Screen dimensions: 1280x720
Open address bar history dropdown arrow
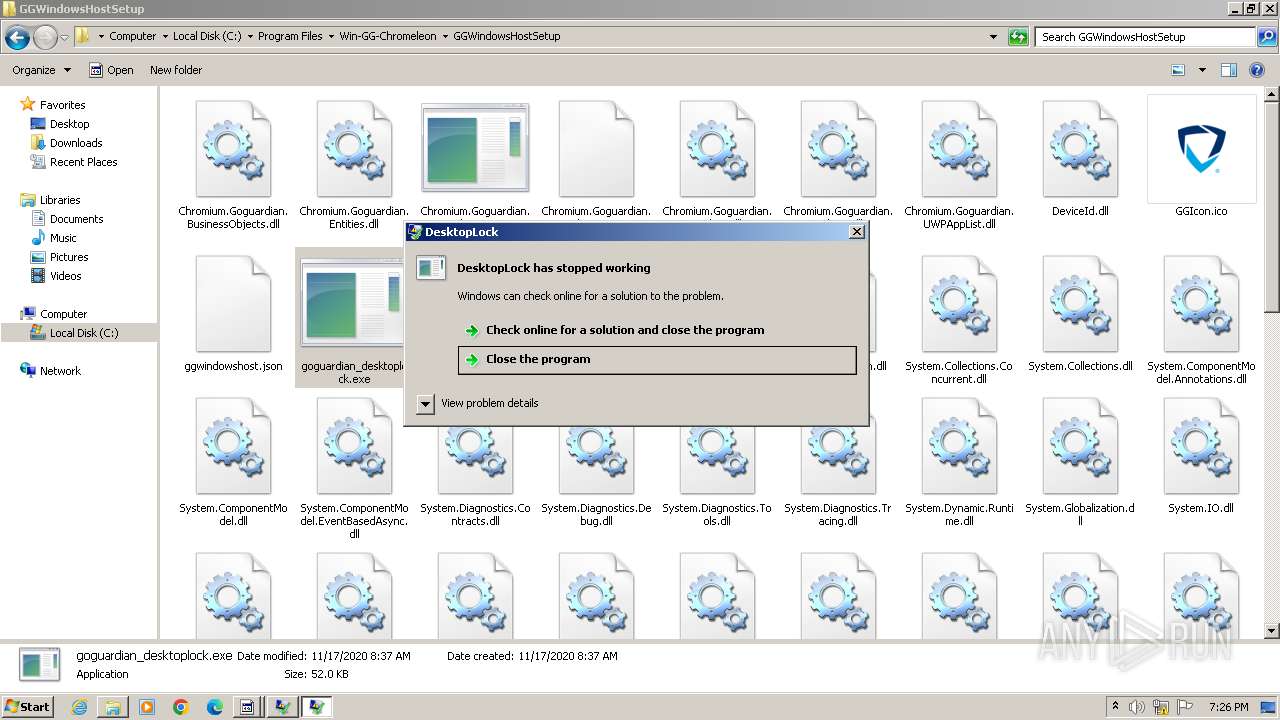pyautogui.click(x=993, y=37)
